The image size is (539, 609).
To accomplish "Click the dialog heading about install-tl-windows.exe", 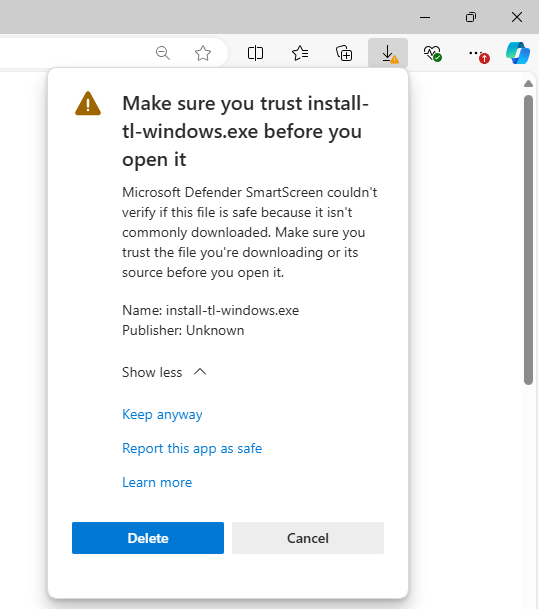I will (245, 131).
